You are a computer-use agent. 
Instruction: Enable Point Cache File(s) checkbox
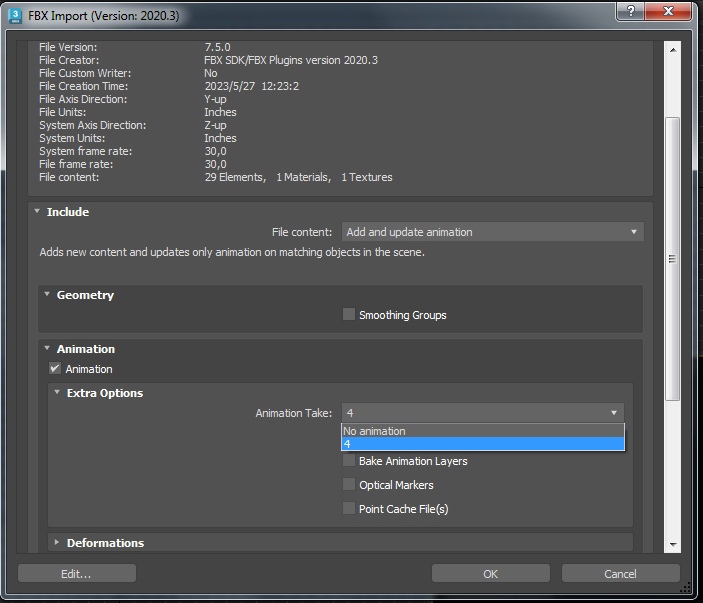pyautogui.click(x=349, y=508)
